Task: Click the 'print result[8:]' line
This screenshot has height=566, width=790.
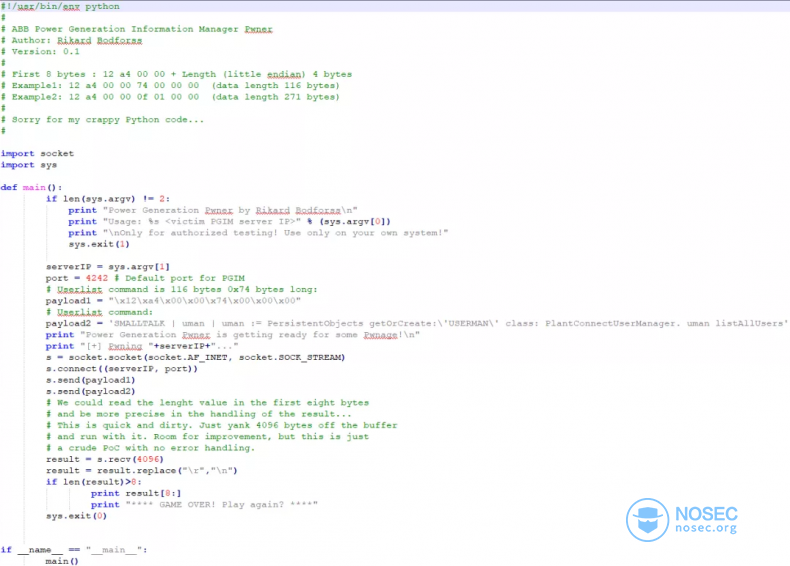Action: pos(136,493)
